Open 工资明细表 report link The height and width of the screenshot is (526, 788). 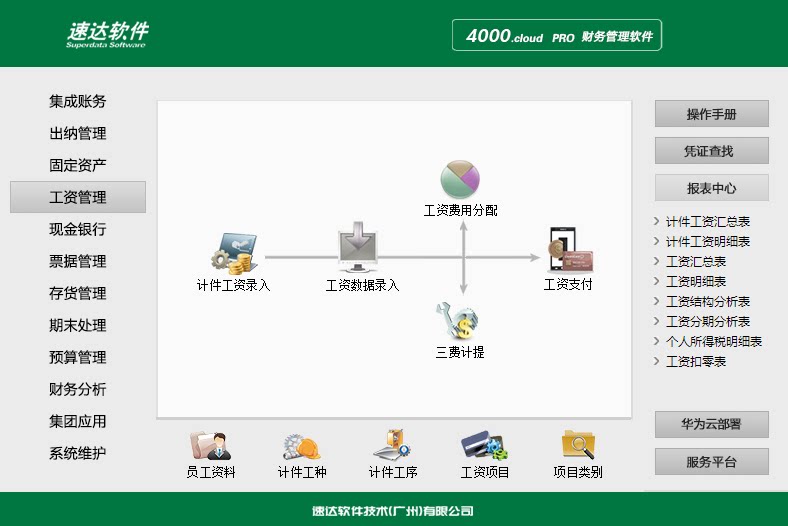tap(696, 282)
